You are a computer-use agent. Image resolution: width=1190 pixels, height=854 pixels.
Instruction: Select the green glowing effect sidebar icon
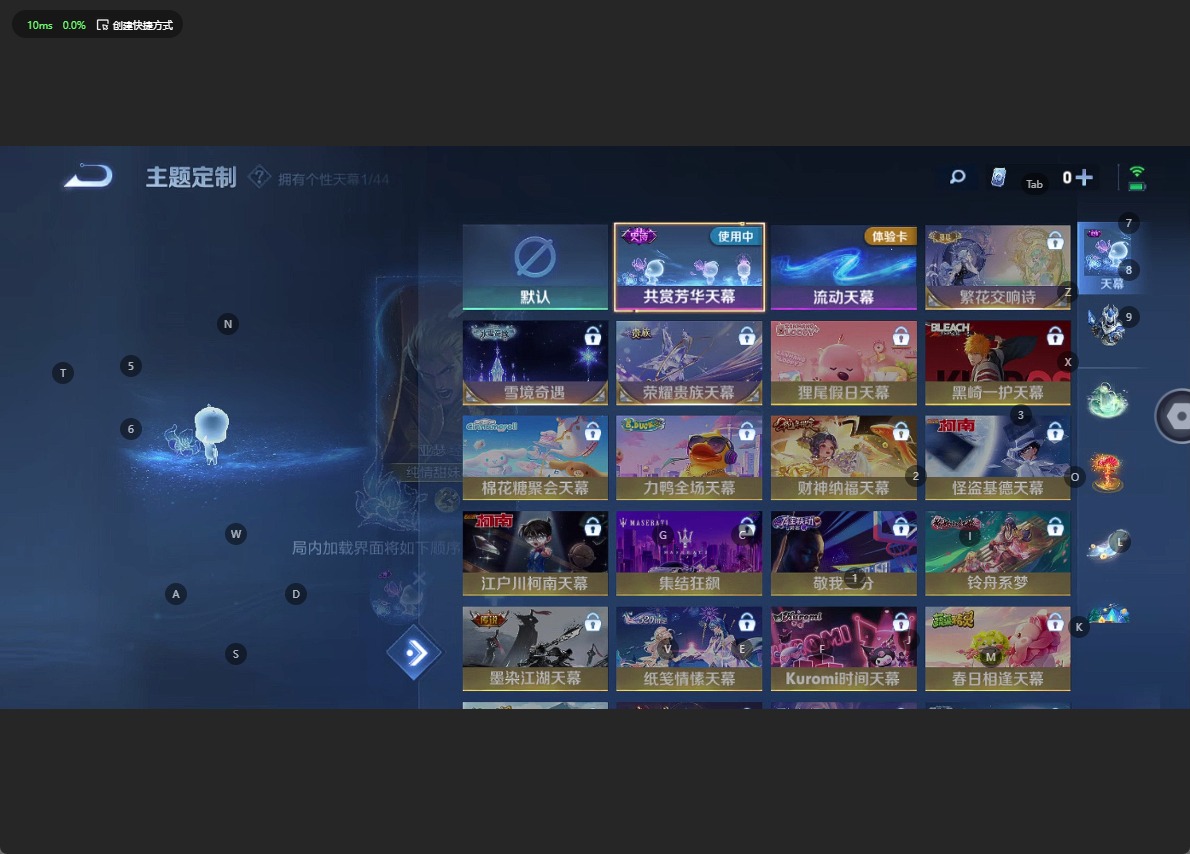[1107, 399]
